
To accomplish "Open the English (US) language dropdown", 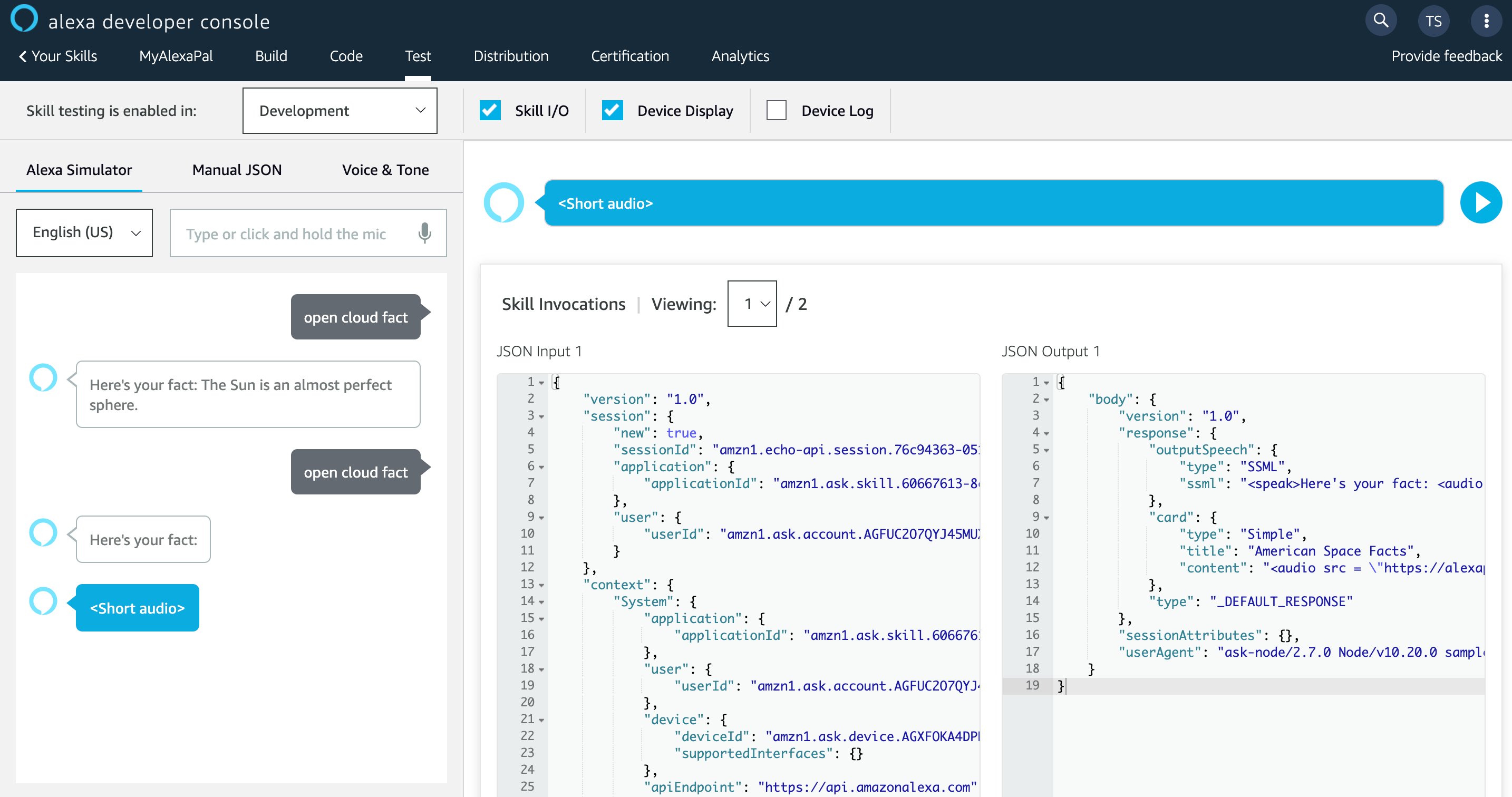I will click(x=84, y=233).
